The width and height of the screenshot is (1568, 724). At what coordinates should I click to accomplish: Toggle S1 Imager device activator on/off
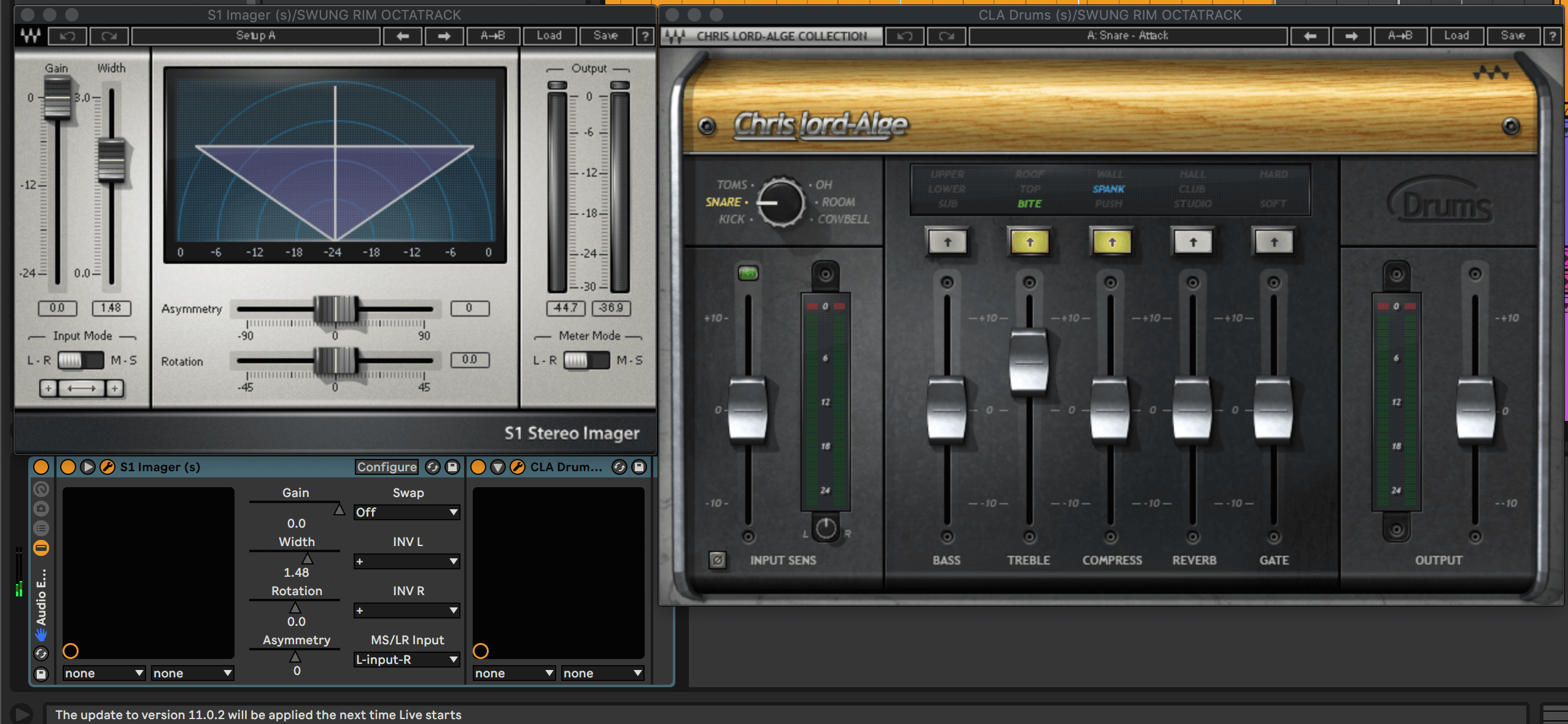[68, 467]
